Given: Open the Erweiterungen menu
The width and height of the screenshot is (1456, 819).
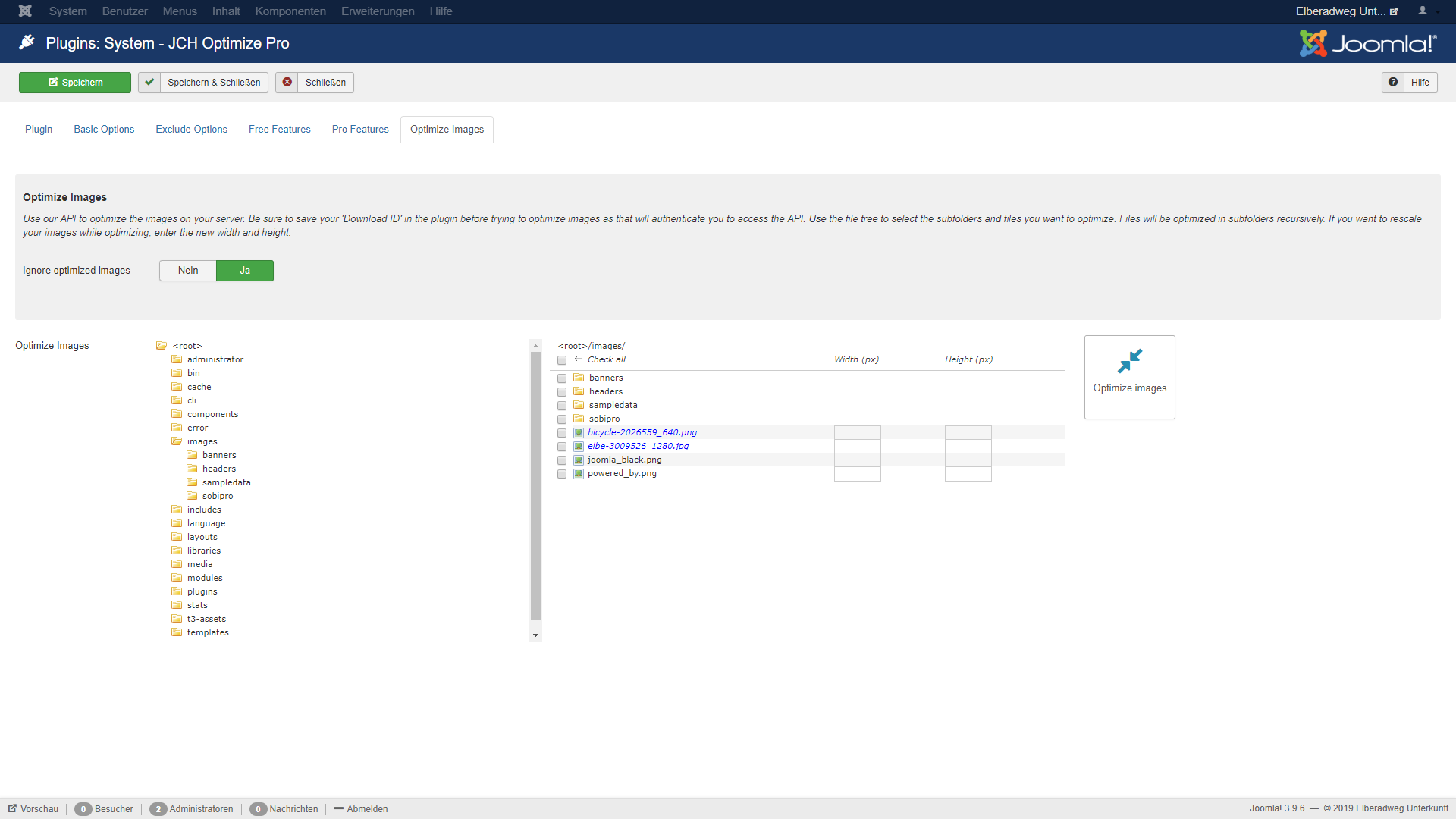Looking at the screenshot, I should [x=378, y=11].
